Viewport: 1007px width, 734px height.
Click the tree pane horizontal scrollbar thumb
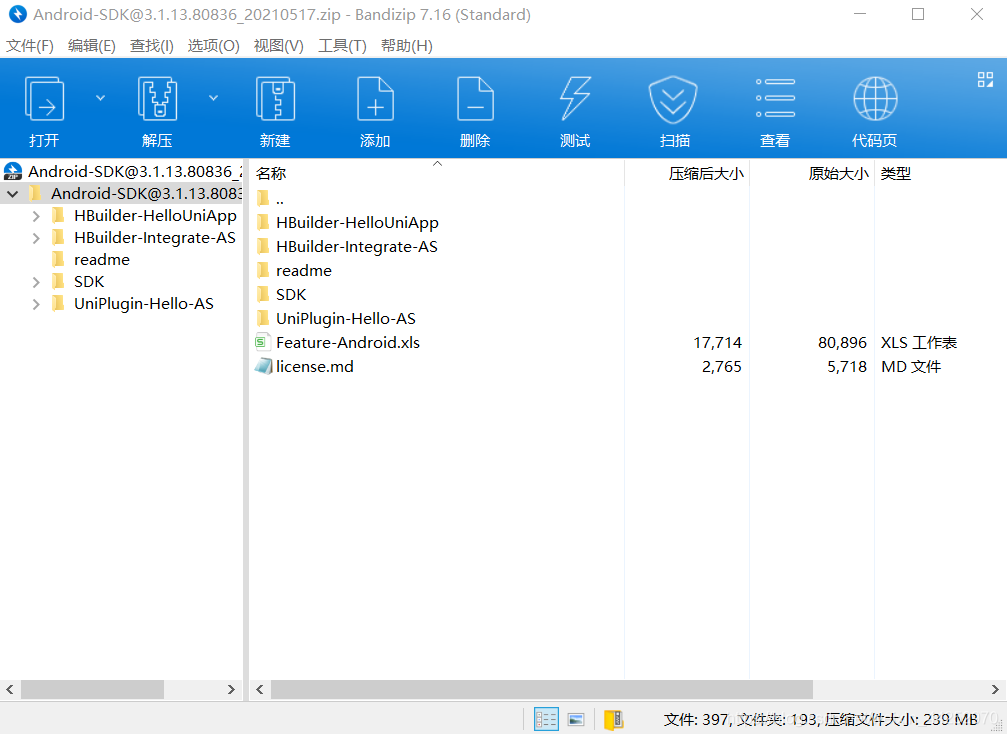92,689
